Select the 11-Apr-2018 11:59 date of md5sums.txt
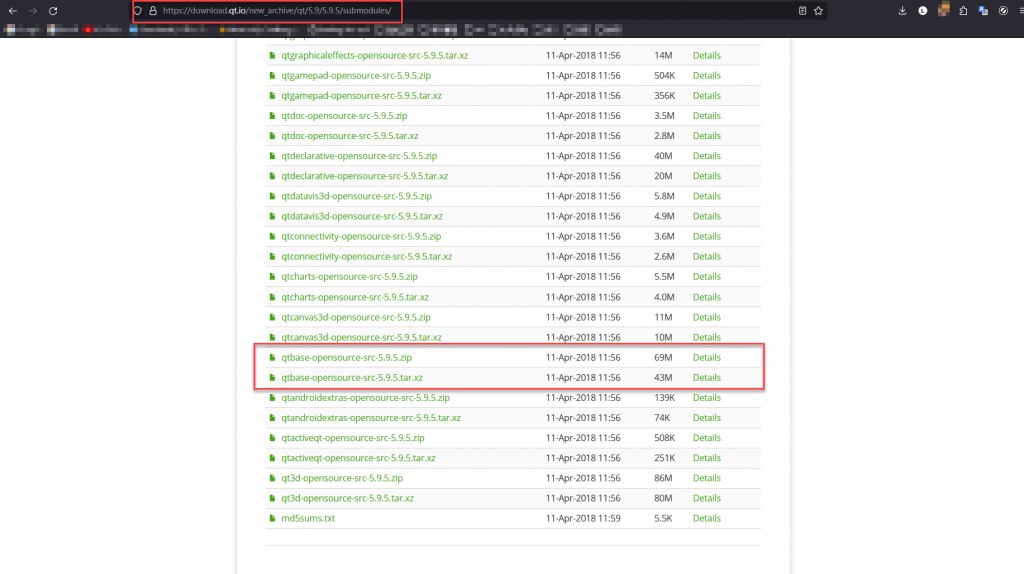The image size is (1024, 574). tap(583, 518)
